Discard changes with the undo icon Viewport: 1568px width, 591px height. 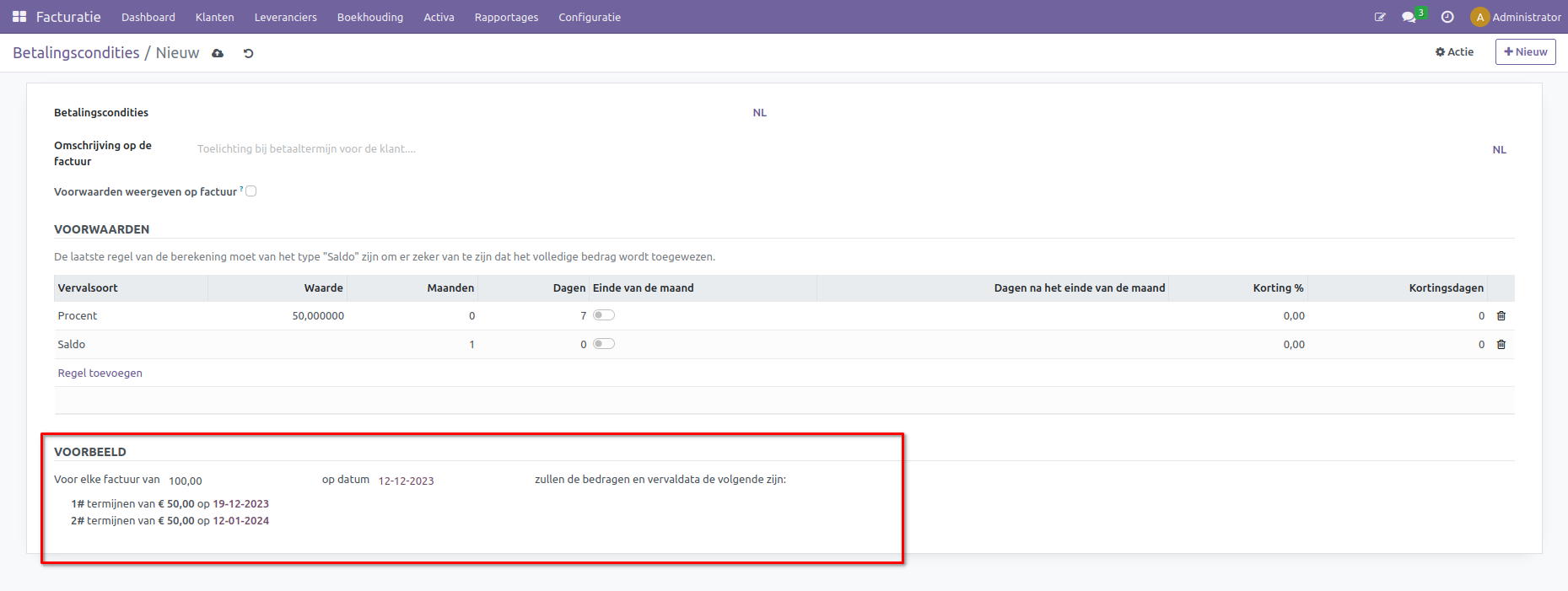(248, 53)
